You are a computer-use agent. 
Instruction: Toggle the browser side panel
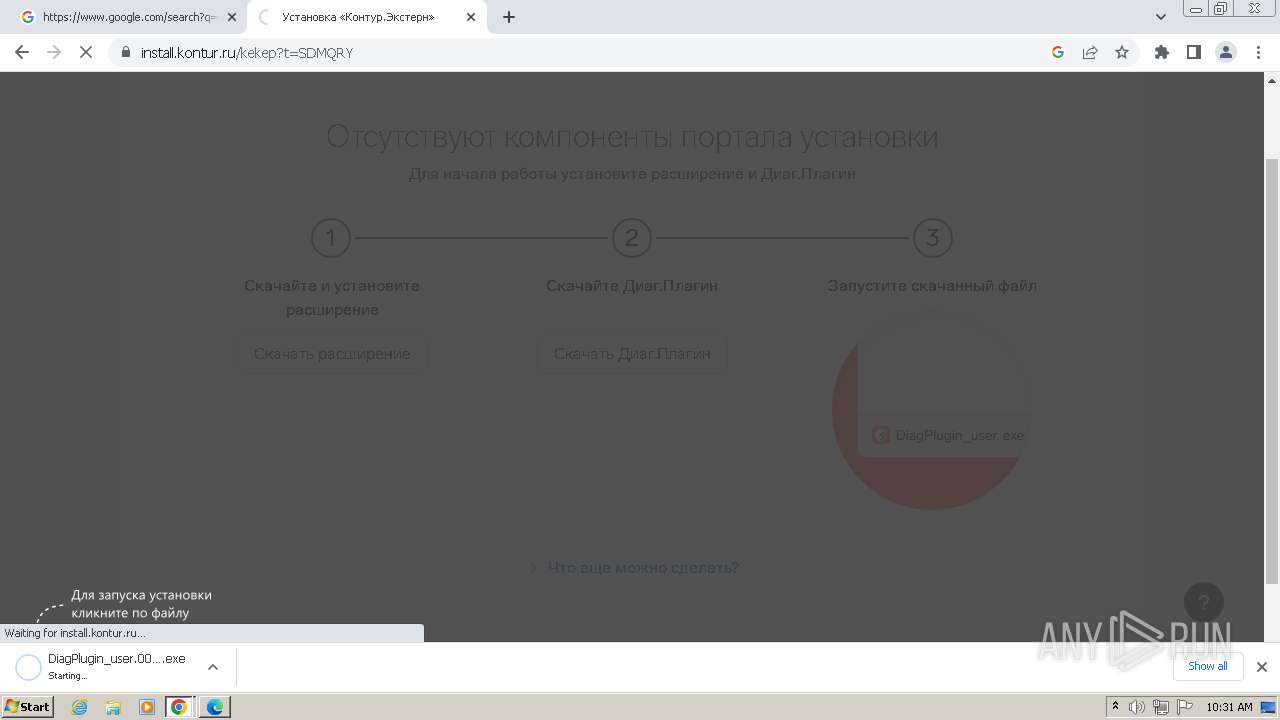click(x=1194, y=52)
